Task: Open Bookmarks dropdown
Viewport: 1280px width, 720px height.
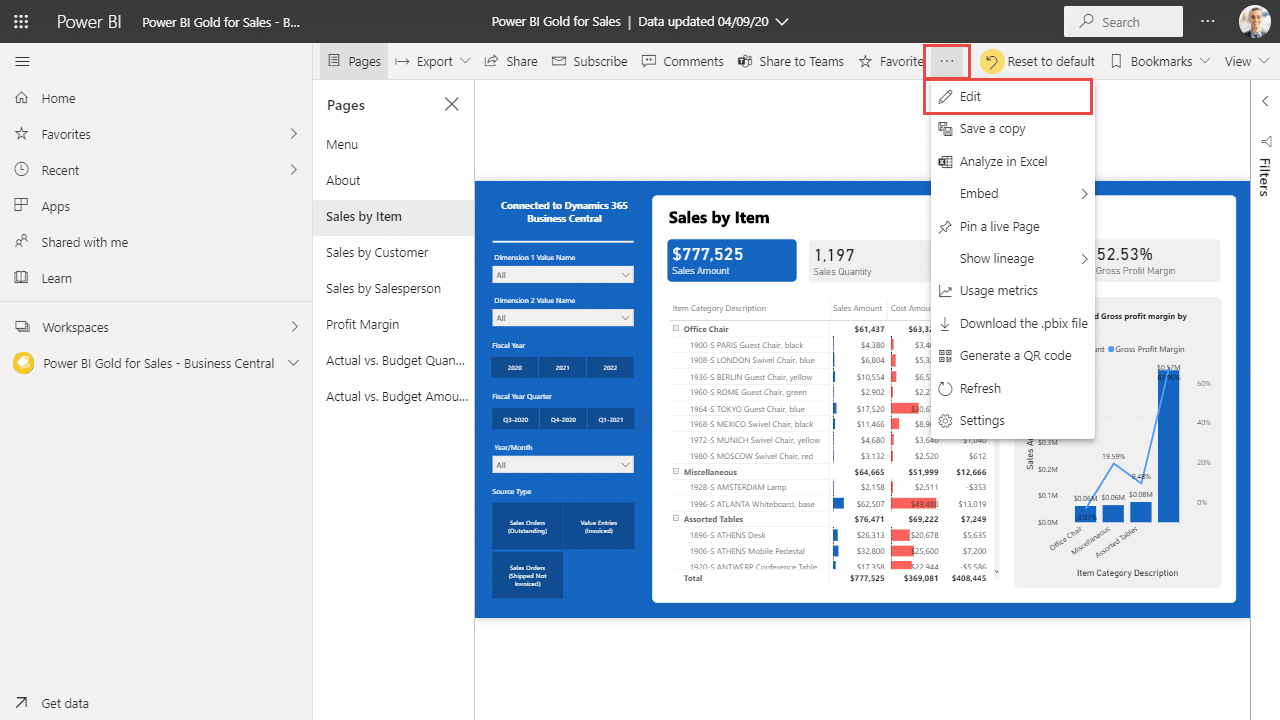Action: 1160,61
